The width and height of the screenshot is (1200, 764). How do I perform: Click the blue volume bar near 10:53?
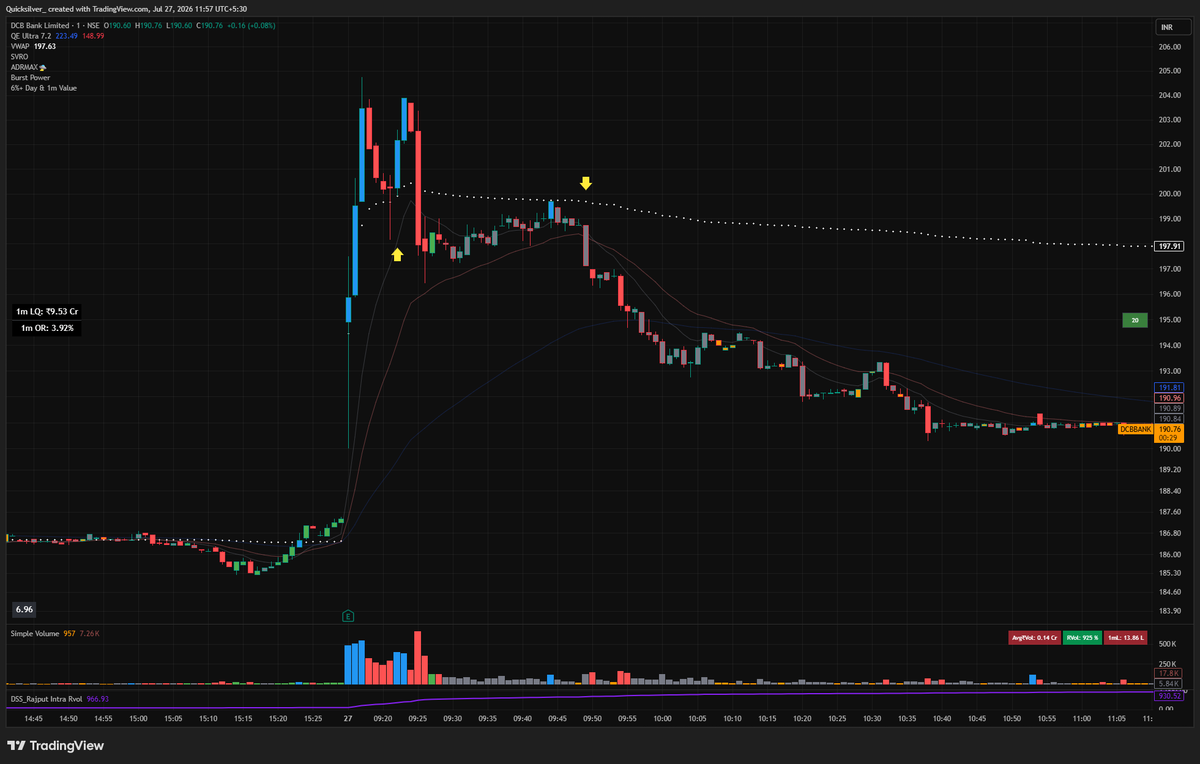tap(1034, 680)
